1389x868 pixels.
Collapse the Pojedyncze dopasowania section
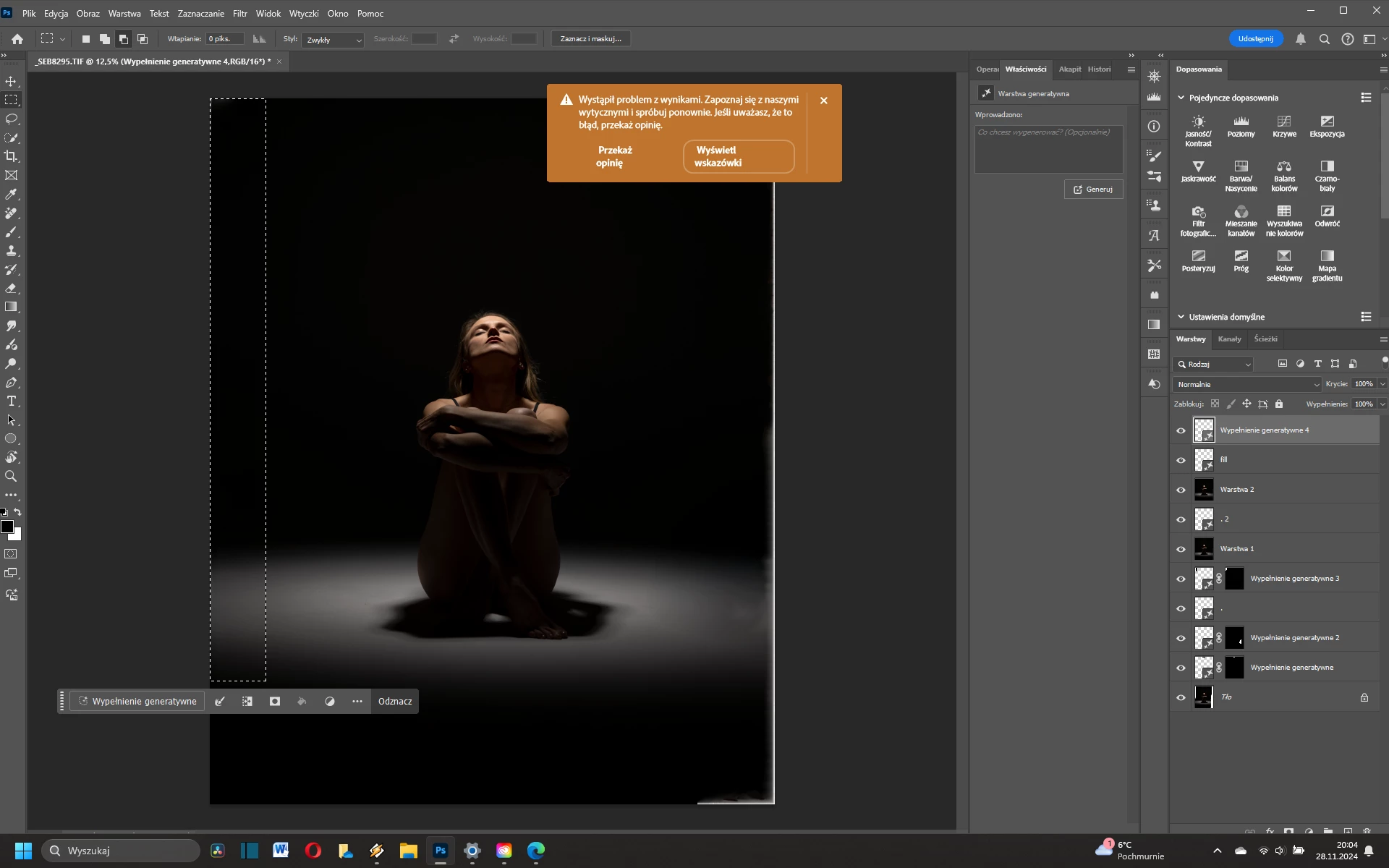coord(1181,98)
